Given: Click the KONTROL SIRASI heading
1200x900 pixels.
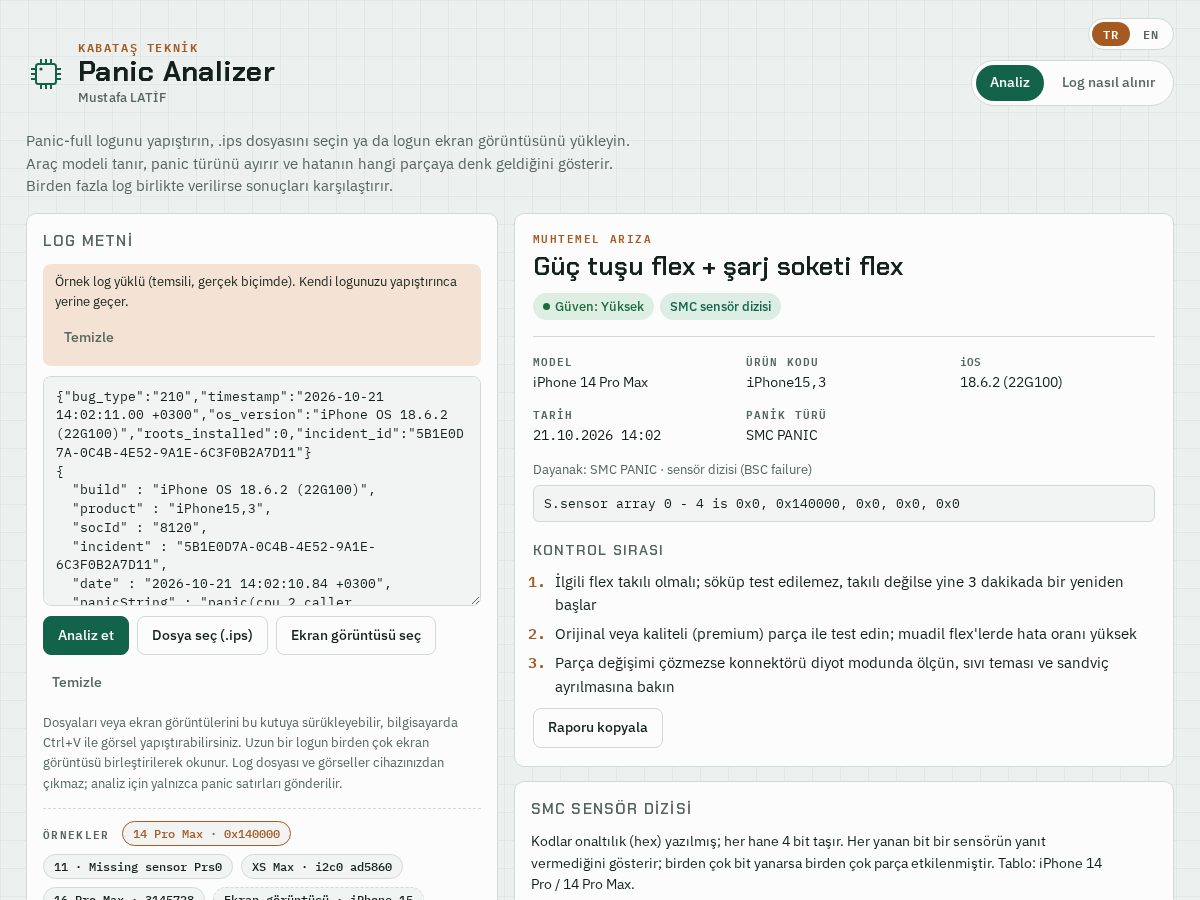Looking at the screenshot, I should 598,550.
